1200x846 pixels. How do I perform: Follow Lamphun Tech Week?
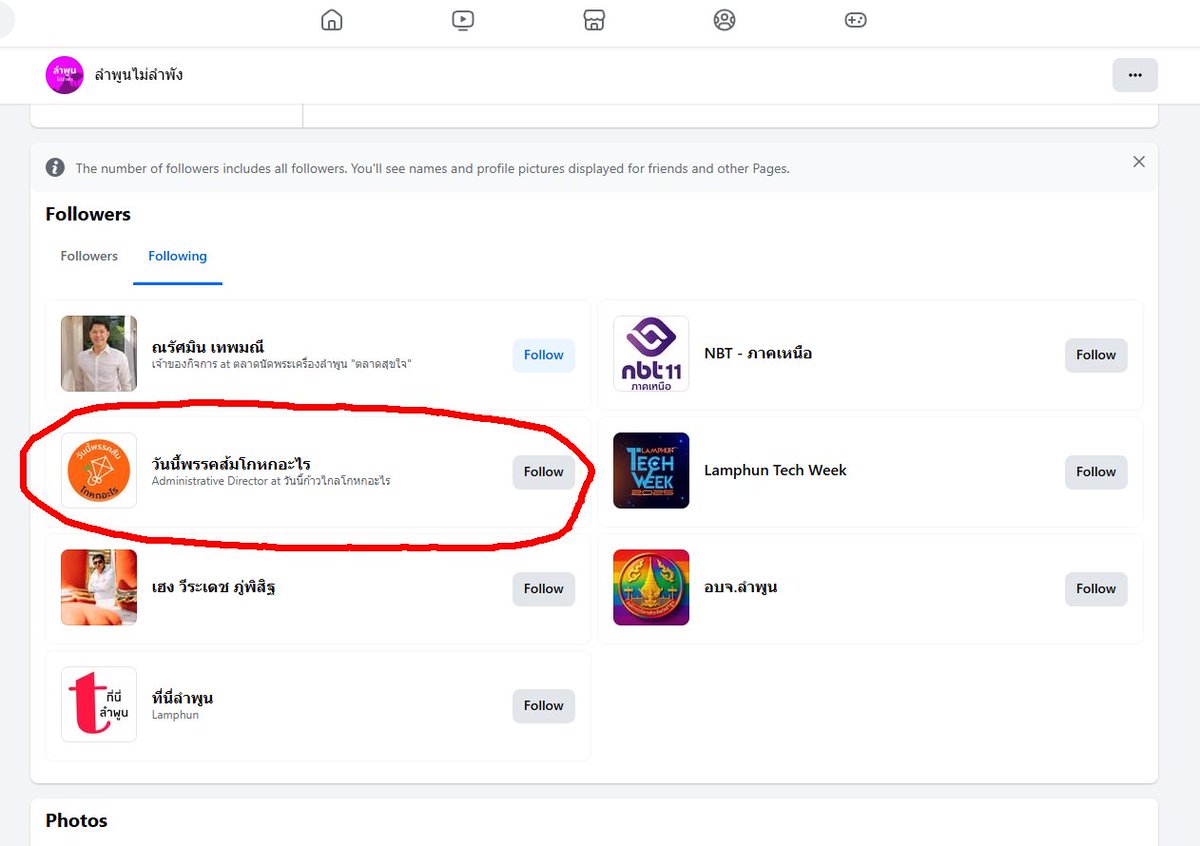pos(1096,472)
